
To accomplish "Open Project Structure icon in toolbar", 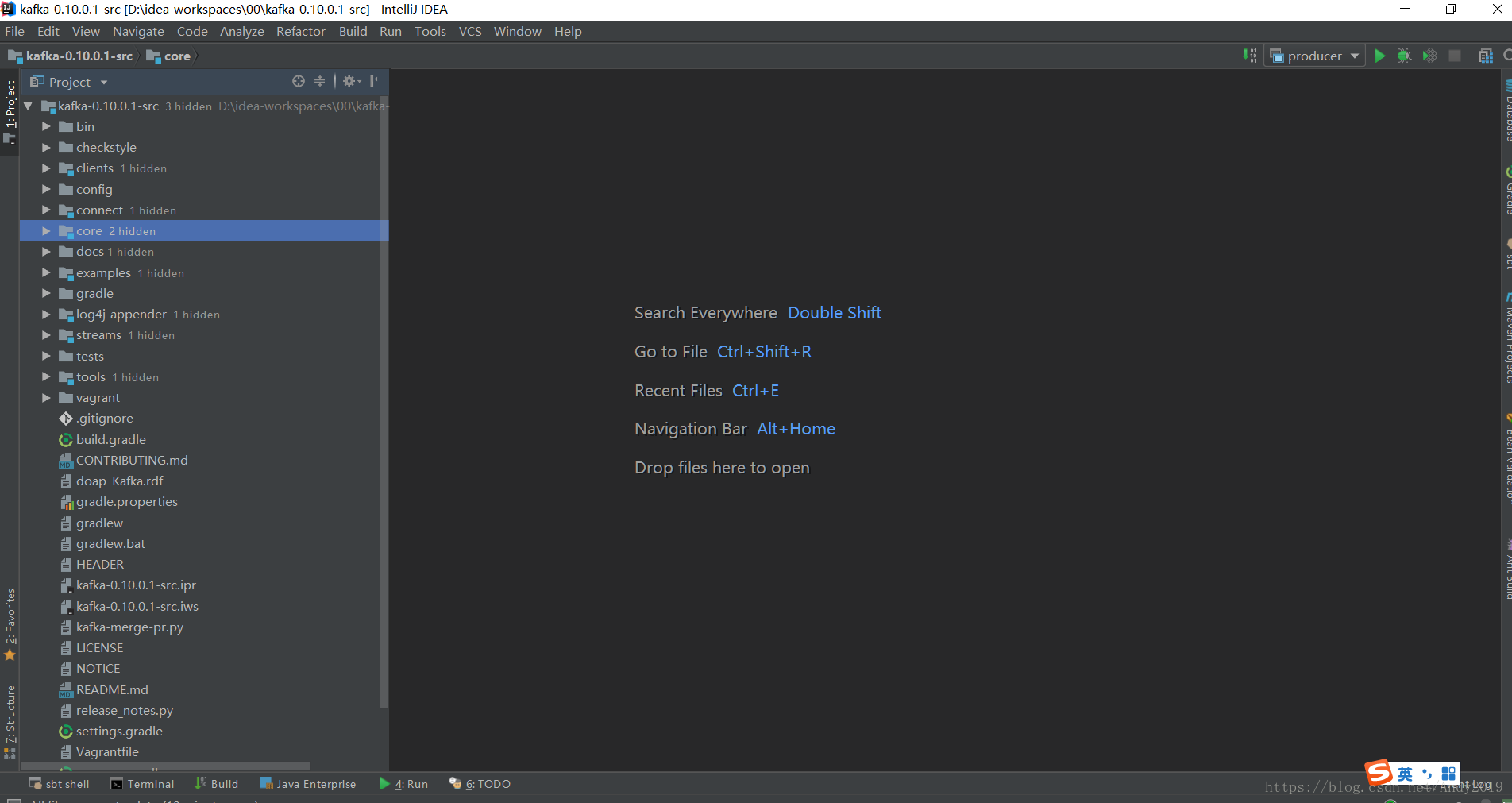I will (1486, 56).
